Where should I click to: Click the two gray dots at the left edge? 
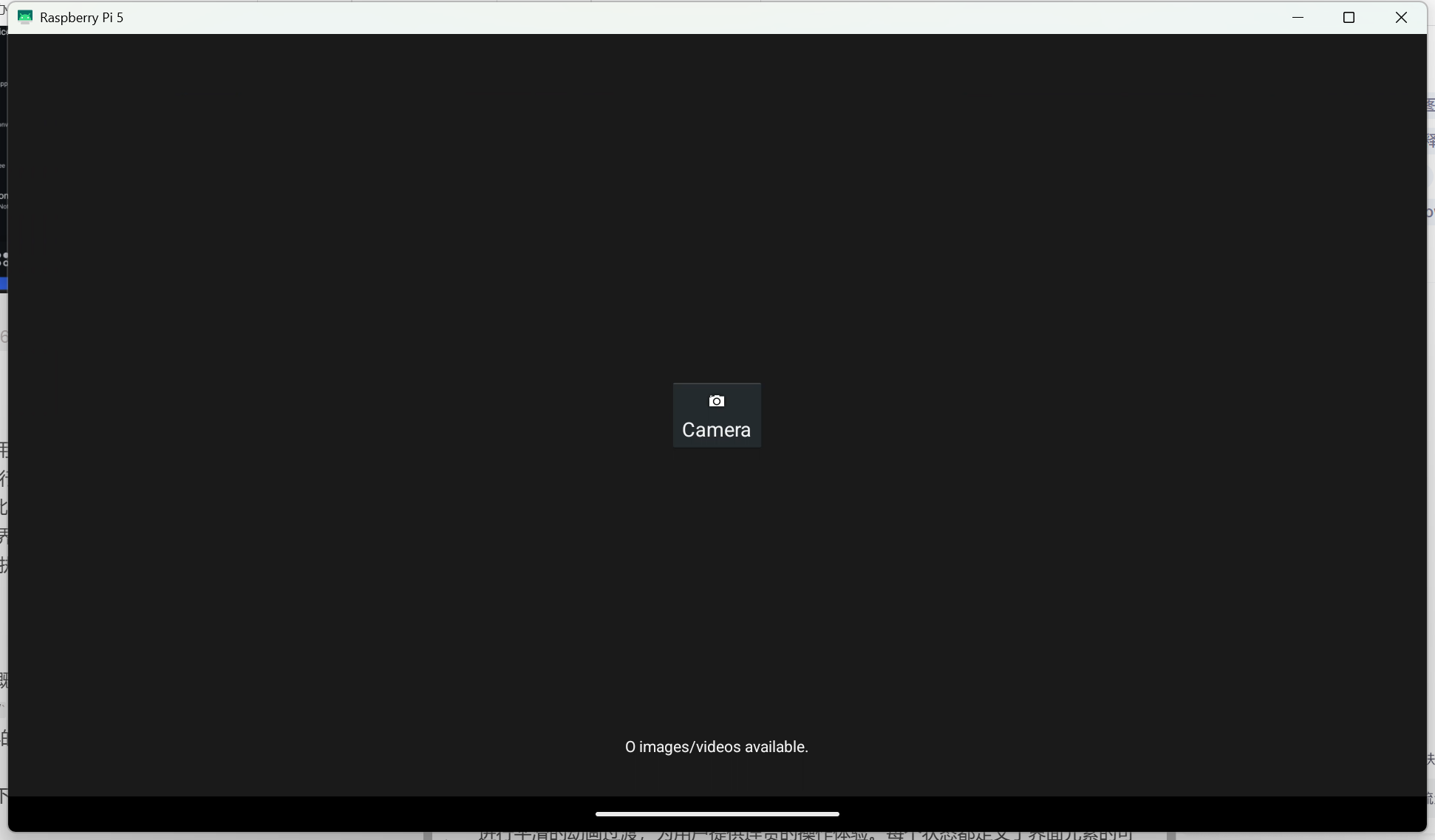[4, 259]
